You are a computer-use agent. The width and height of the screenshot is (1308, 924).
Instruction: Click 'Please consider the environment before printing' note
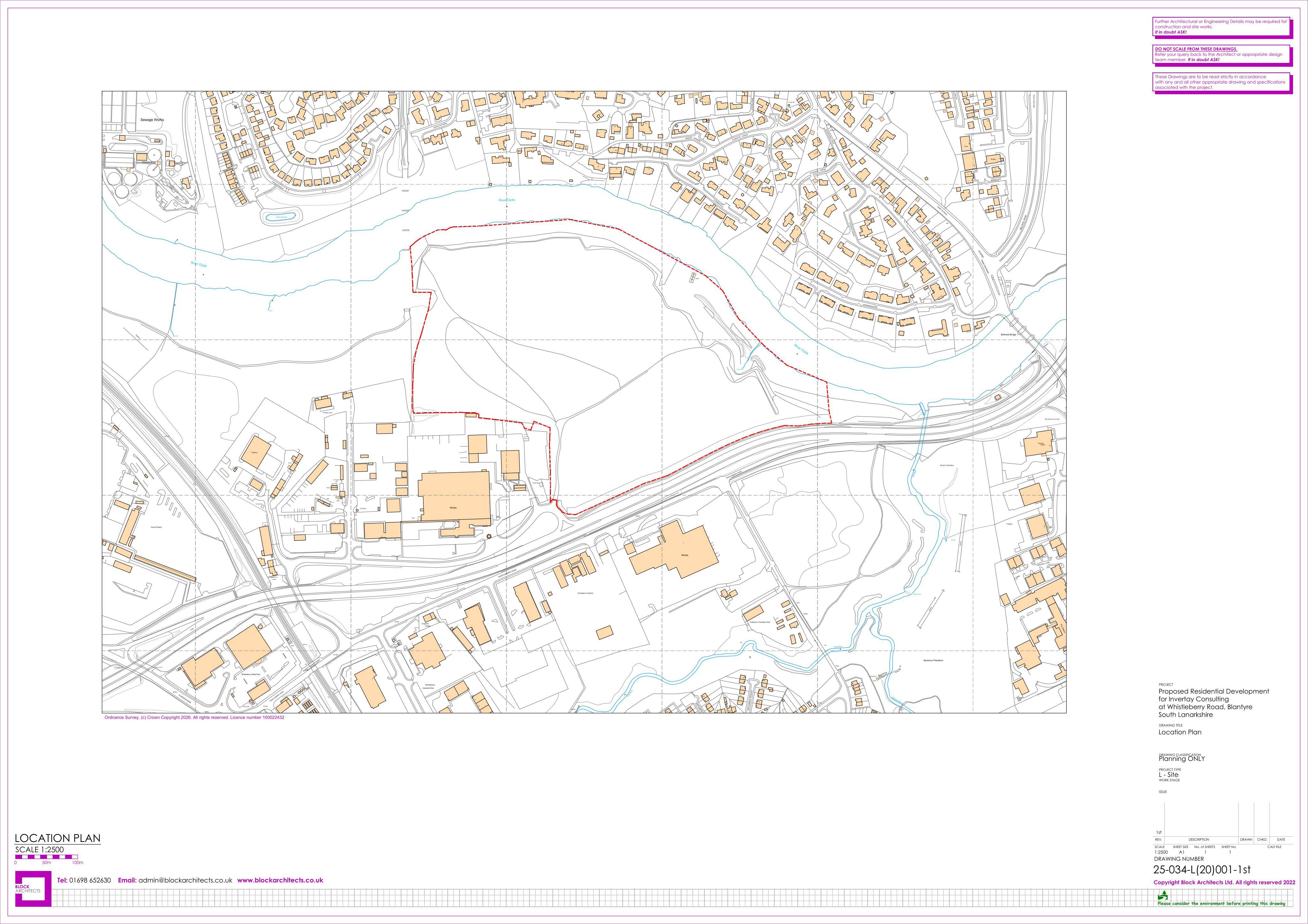coord(1221,904)
